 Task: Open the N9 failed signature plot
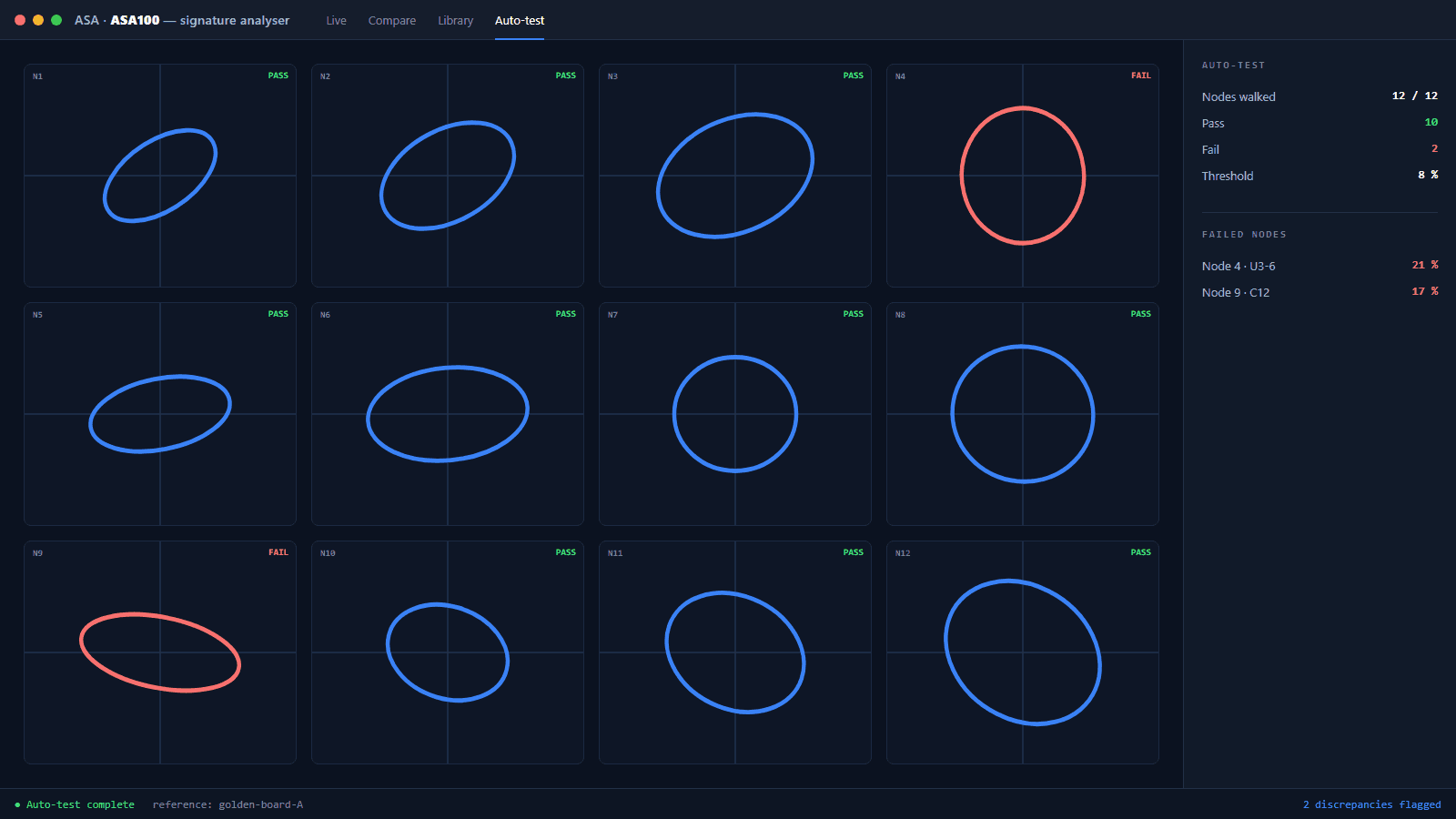click(x=160, y=652)
